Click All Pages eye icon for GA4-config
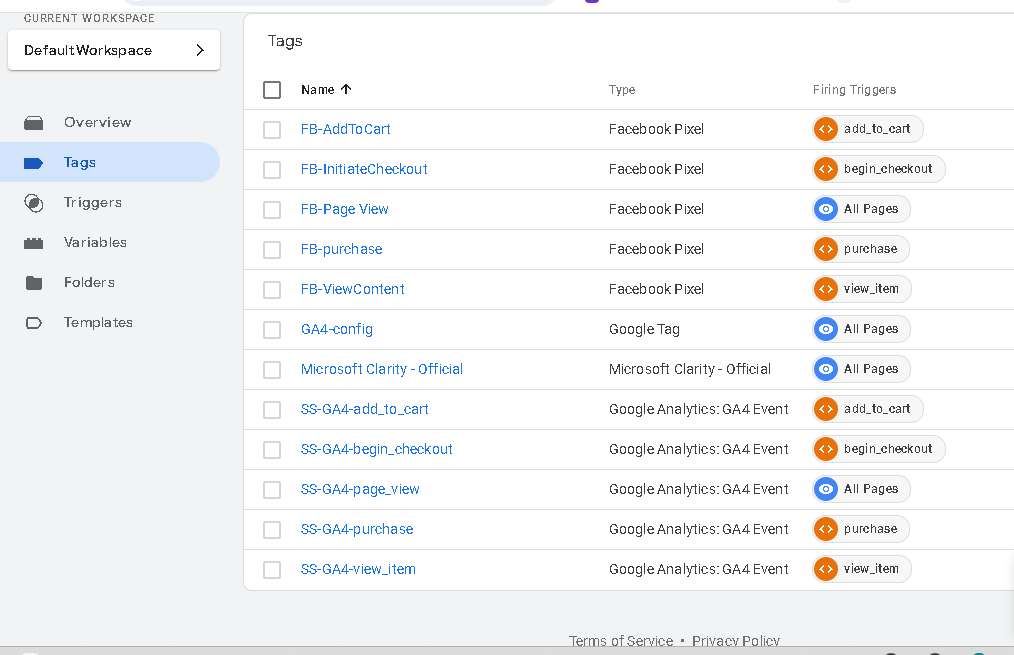 (826, 329)
